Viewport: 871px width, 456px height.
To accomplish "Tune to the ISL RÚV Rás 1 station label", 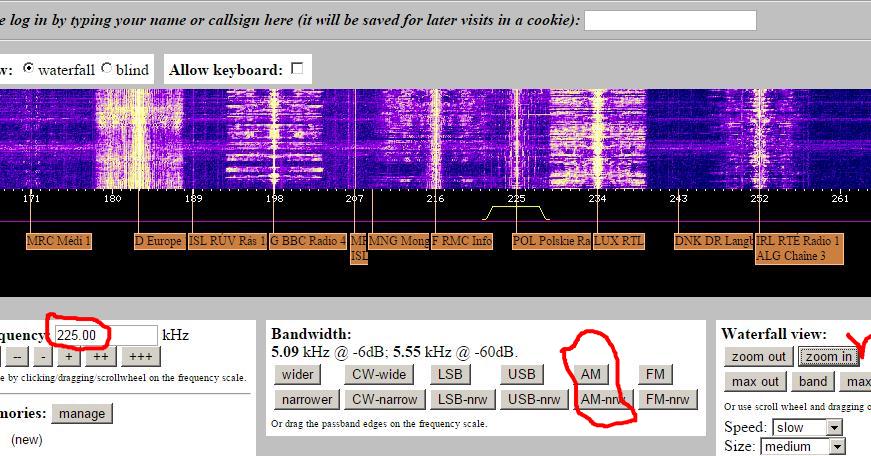I will (227, 241).
